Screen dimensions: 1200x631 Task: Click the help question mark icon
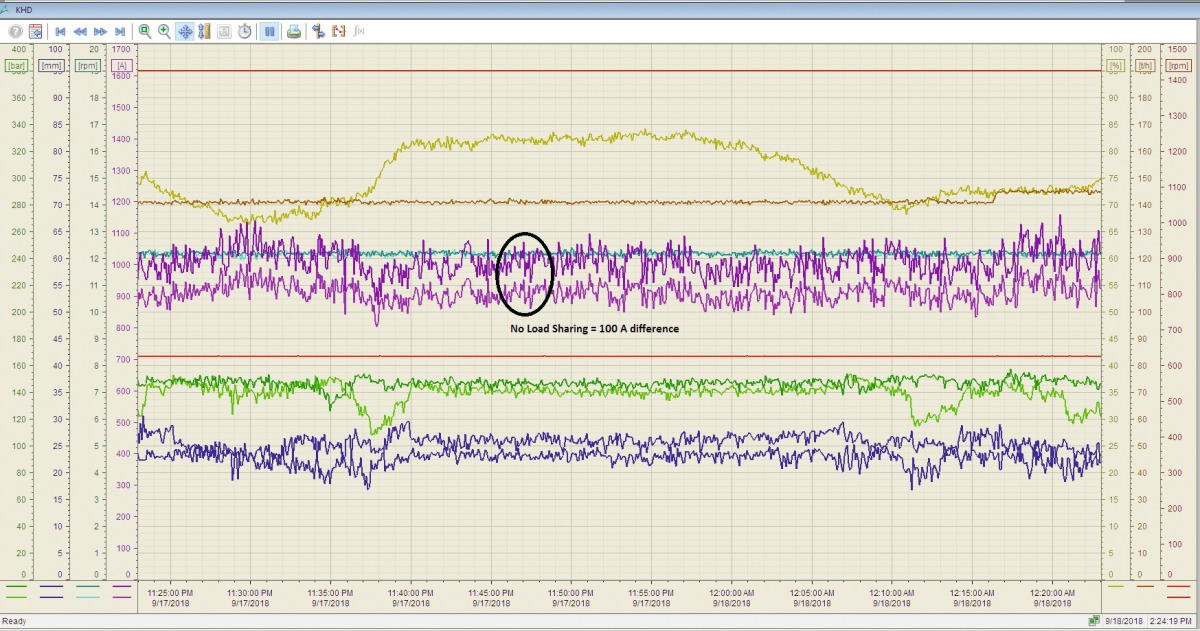pos(16,31)
